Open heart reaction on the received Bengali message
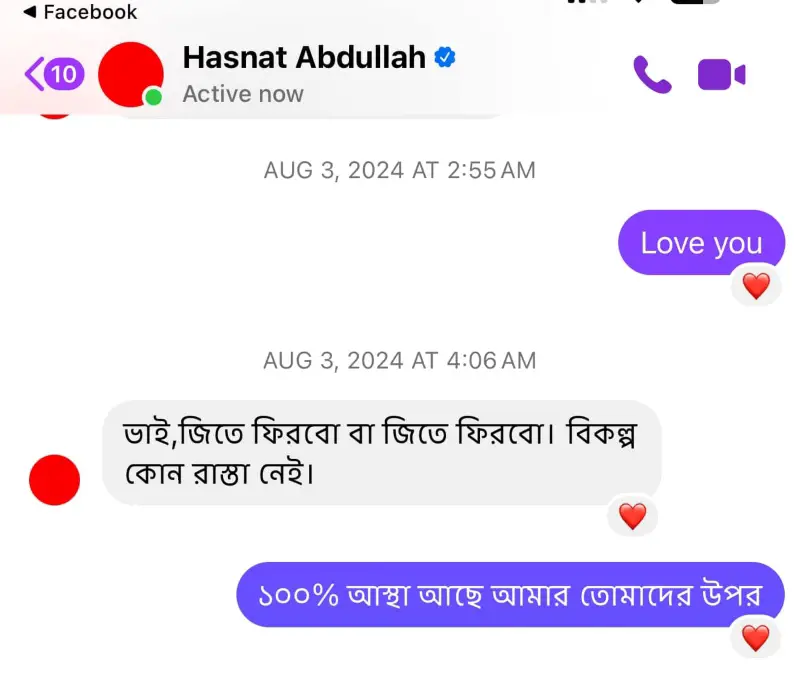The image size is (800, 694). (633, 516)
